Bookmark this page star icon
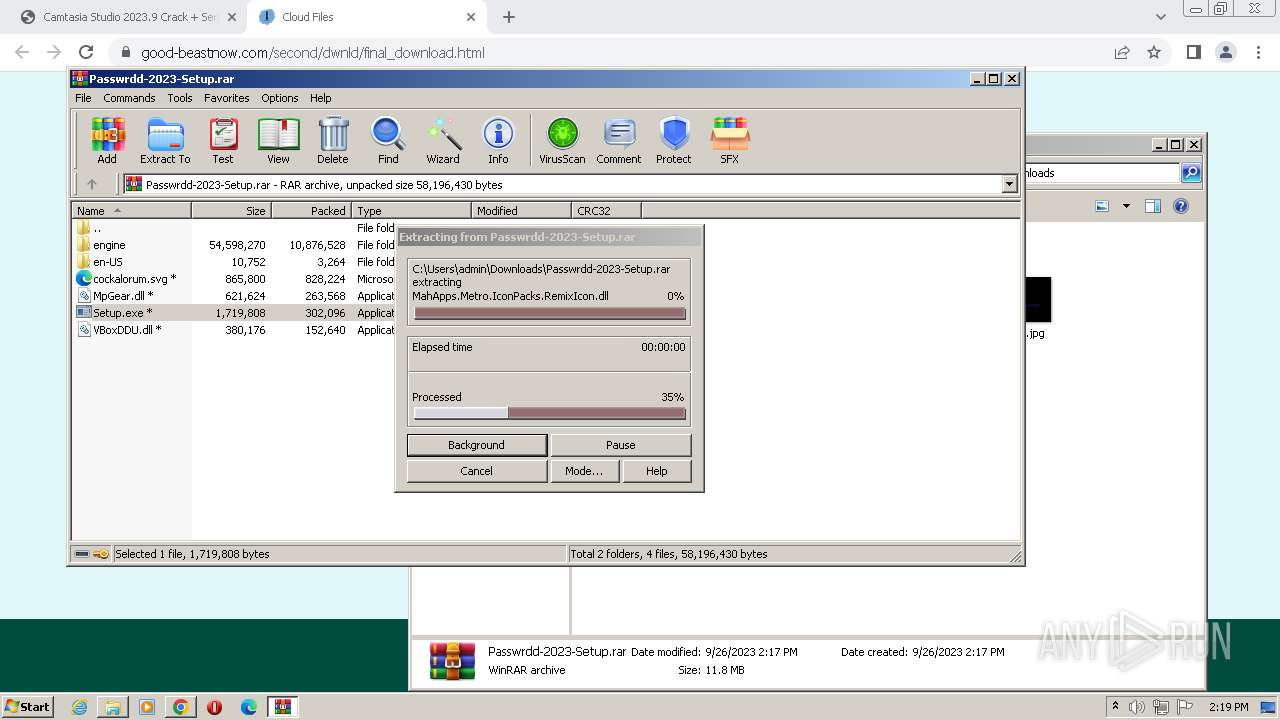Screen dimensions: 1280x720 [x=1154, y=52]
